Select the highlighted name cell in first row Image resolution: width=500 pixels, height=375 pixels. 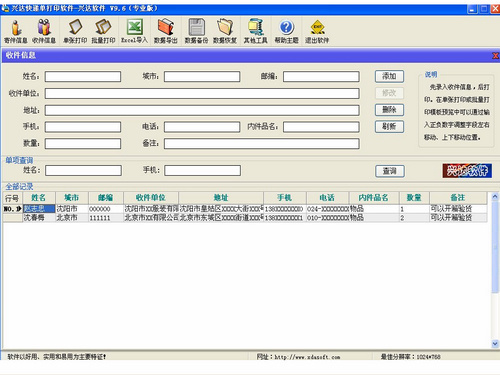(39, 209)
